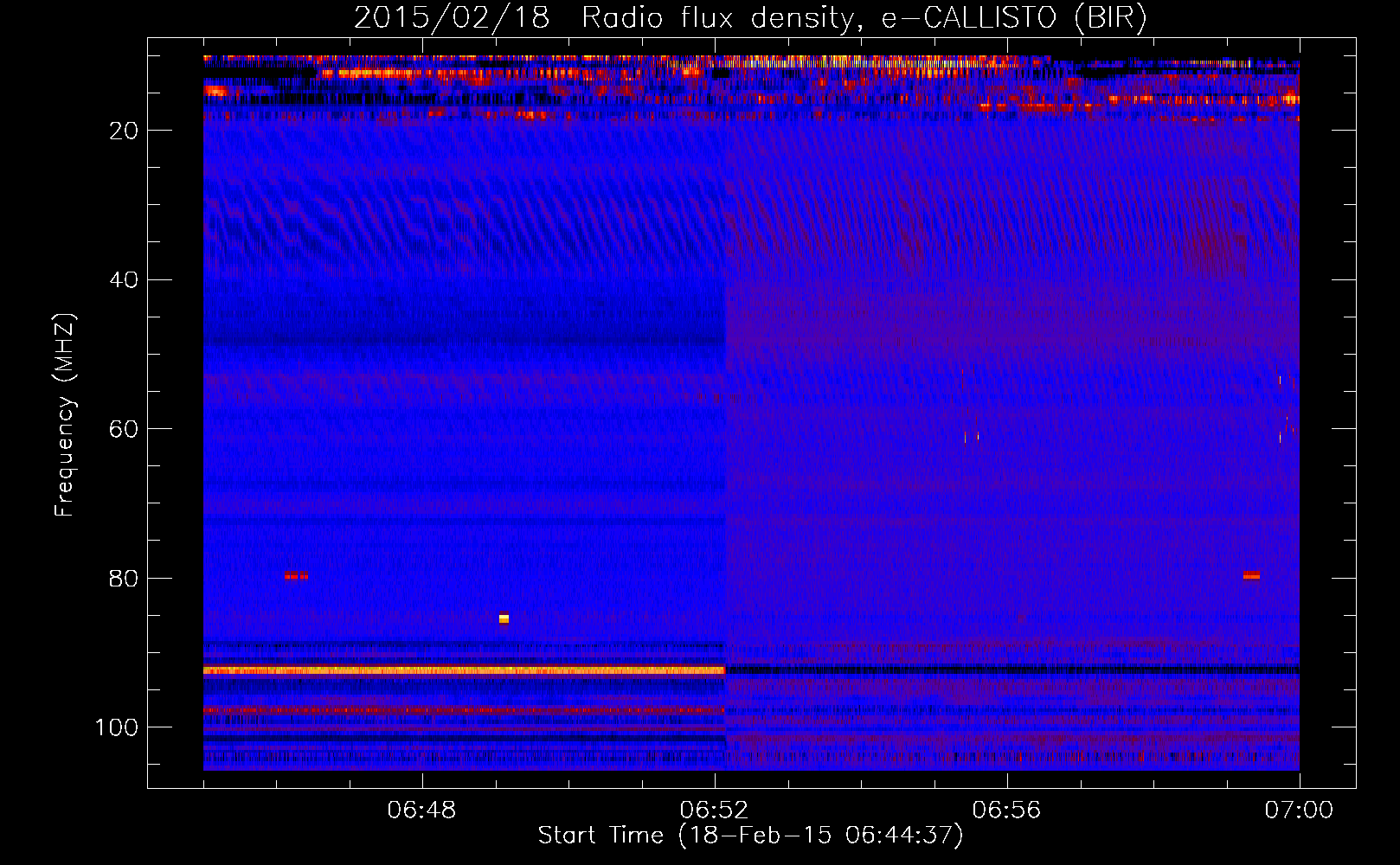The width and height of the screenshot is (1400, 865).
Task: Click the 'Start Time (18-Feb-15 06:44:37)' label
Action: click(x=750, y=836)
